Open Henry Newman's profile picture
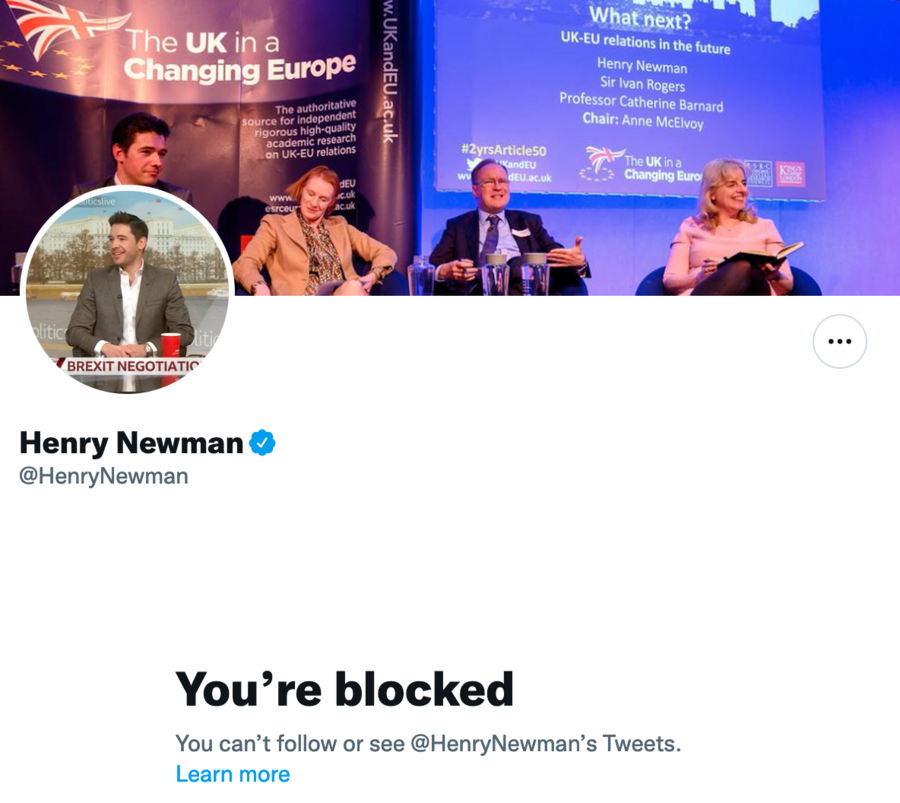The width and height of the screenshot is (900, 803). click(x=127, y=290)
